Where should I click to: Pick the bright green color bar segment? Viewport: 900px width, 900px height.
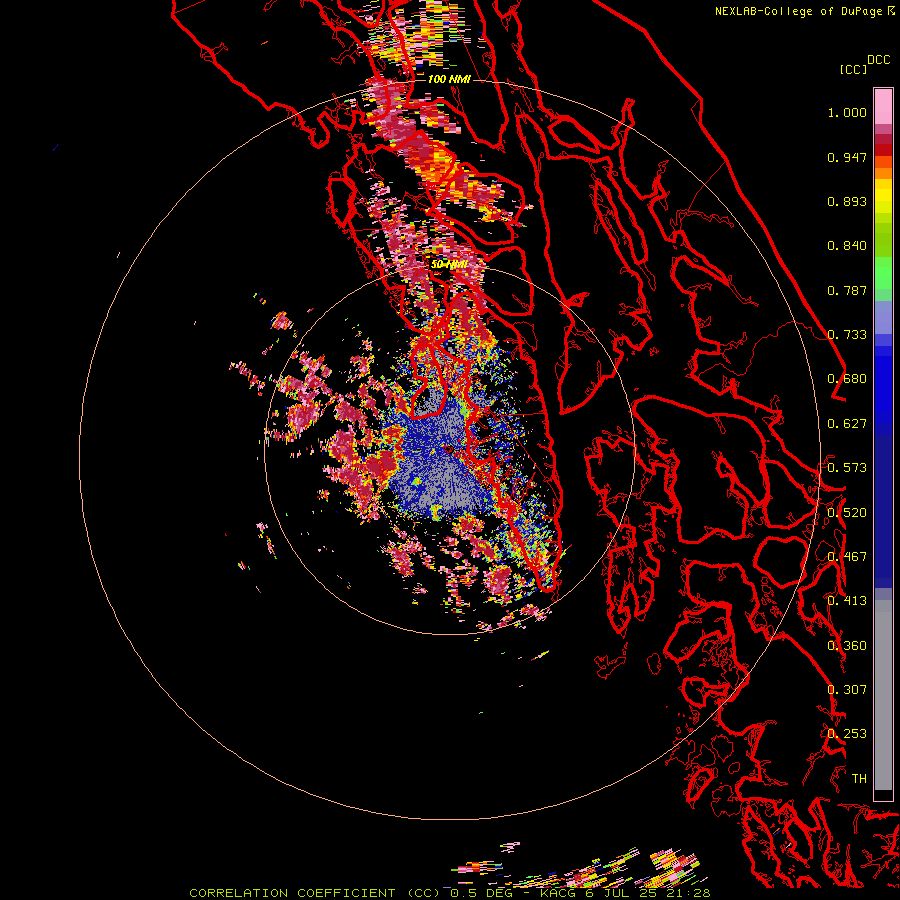883,273
